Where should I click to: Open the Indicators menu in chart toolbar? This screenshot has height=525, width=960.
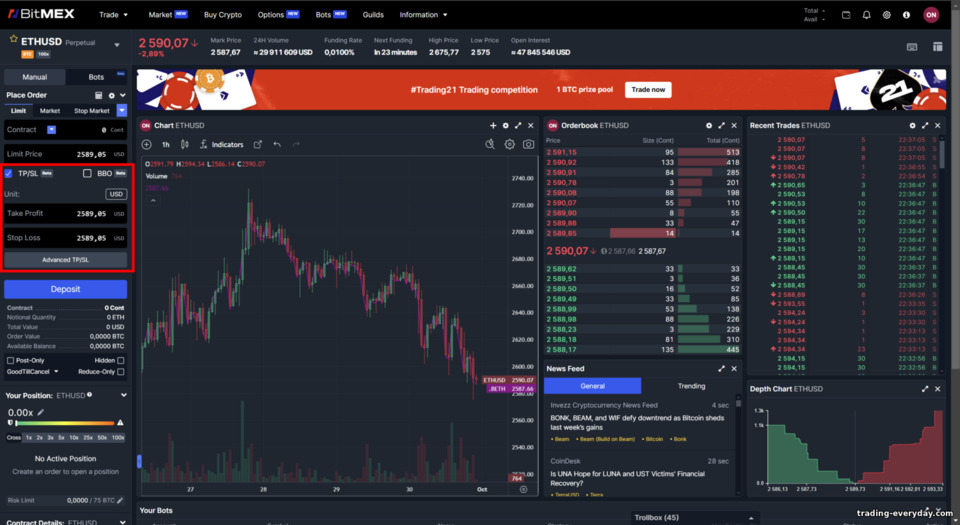(222, 144)
